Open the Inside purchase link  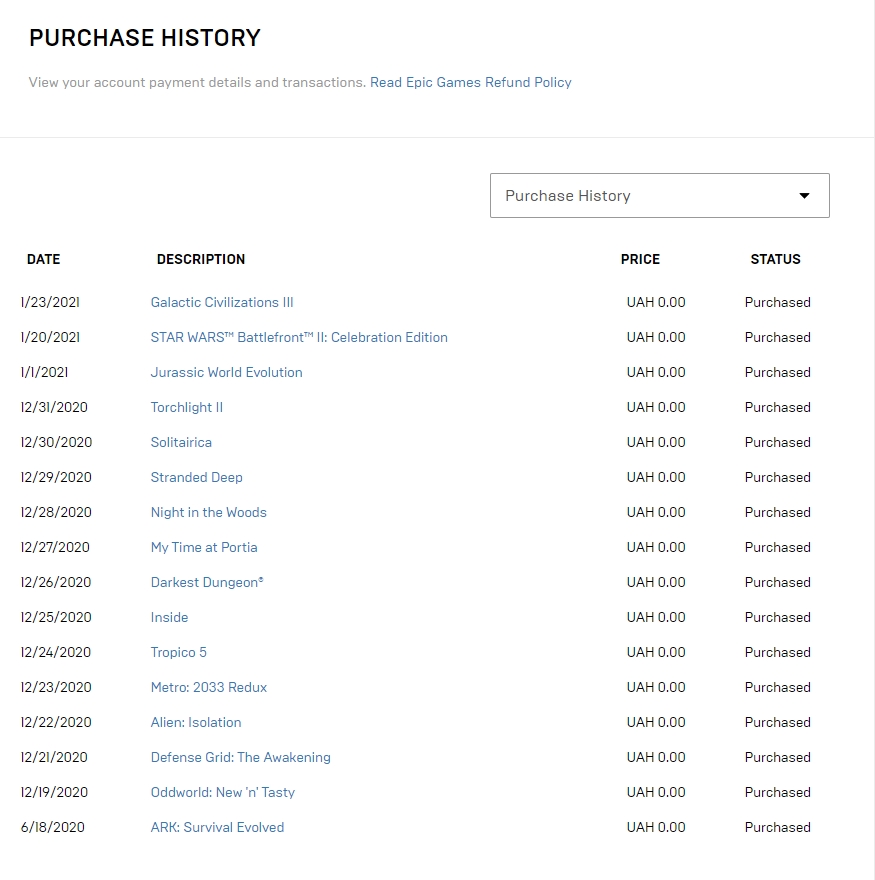pyautogui.click(x=169, y=617)
